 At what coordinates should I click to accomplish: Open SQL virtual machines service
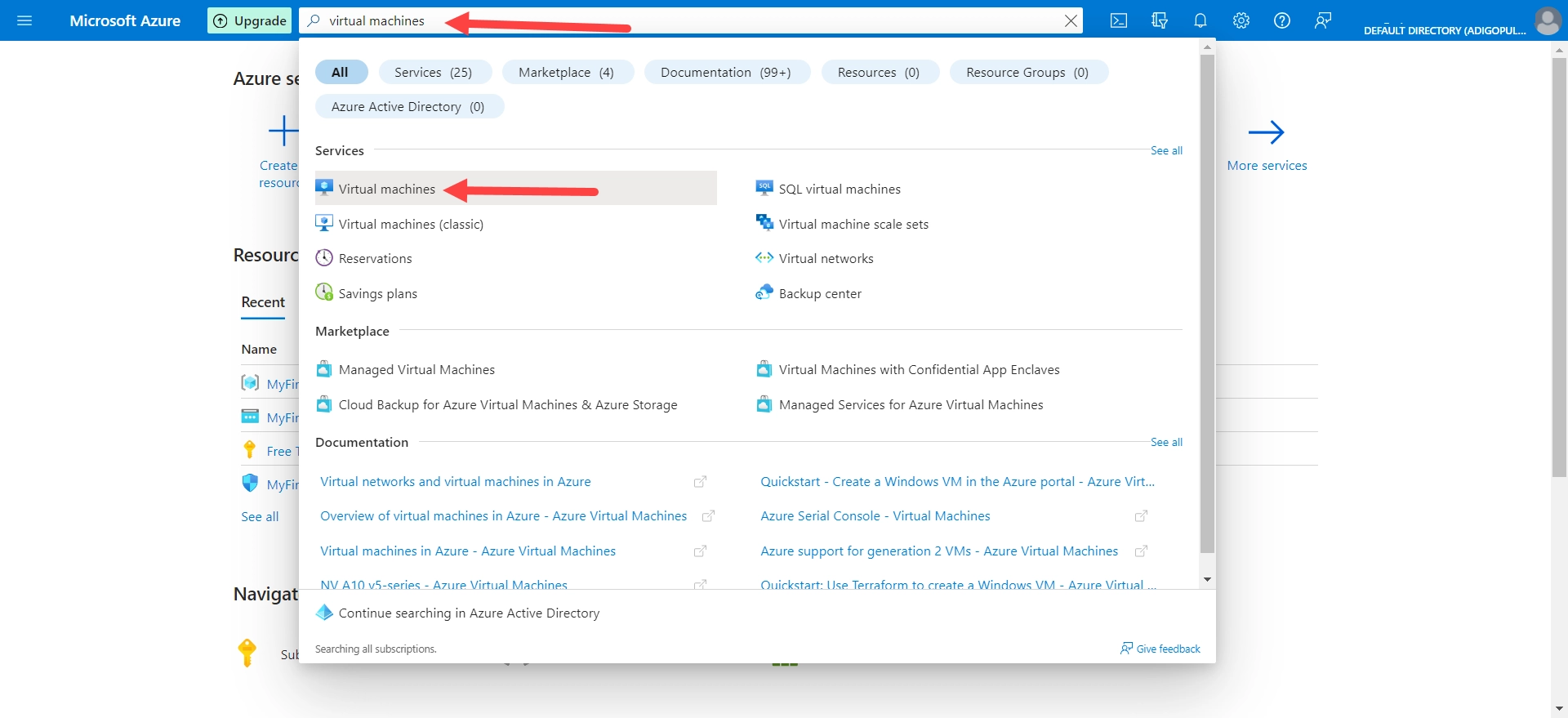840,189
